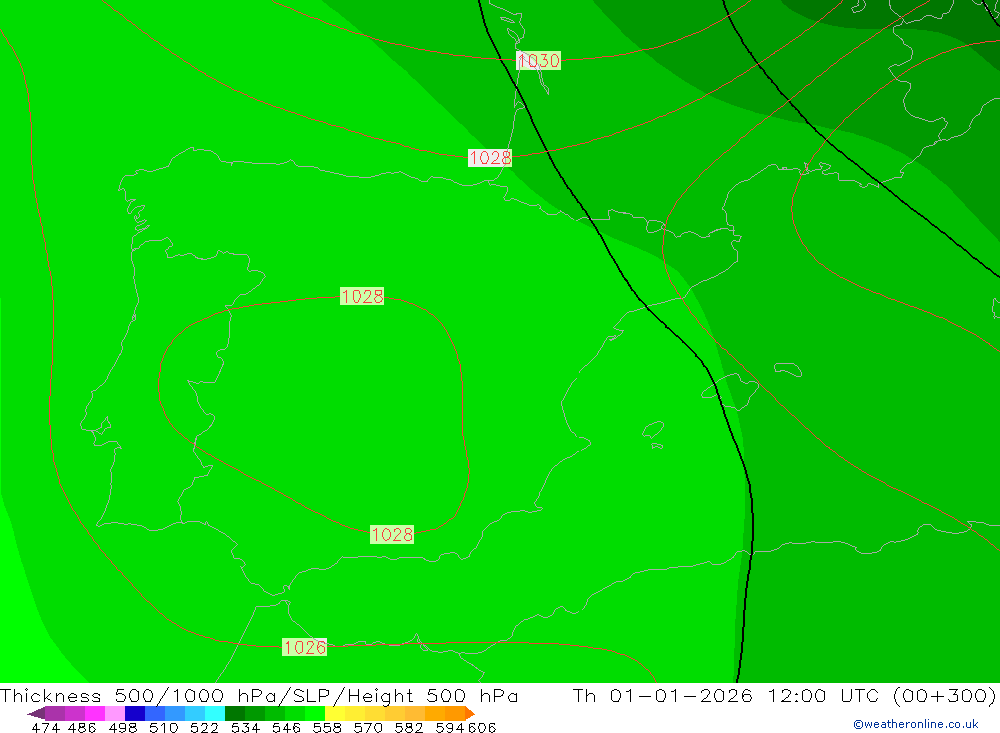Select the brightest green legend swatch
This screenshot has height=733, width=1000.
tap(315, 713)
